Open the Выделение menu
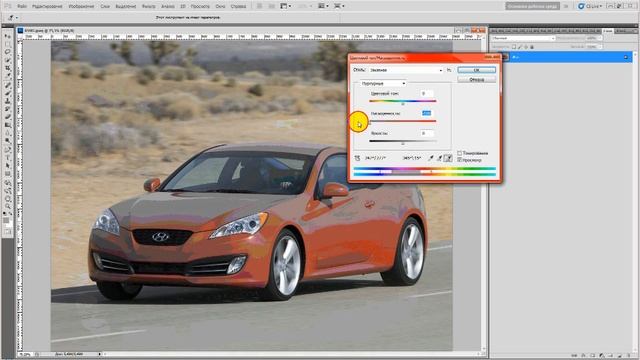This screenshot has width=640, height=360. tap(125, 7)
